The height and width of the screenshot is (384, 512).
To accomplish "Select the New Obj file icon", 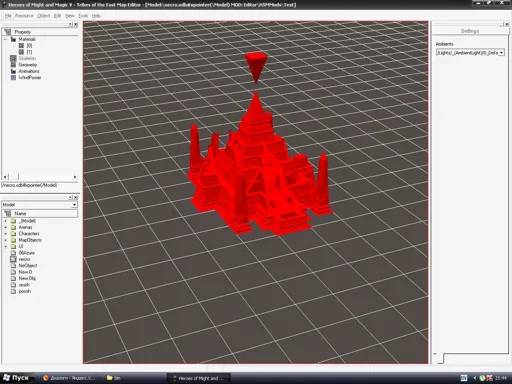I will click(x=13, y=278).
